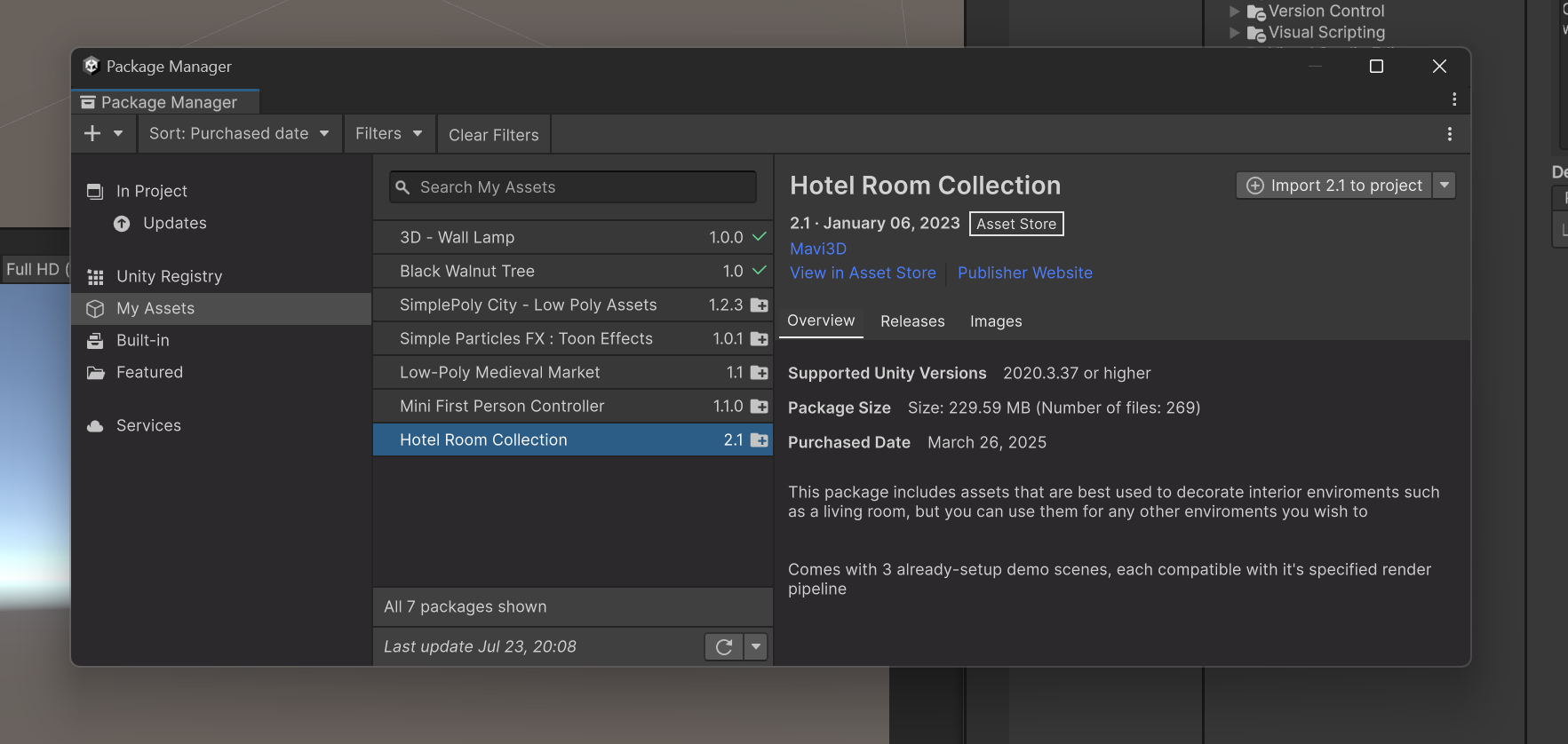Click the Featured folder icon
The height and width of the screenshot is (744, 1568).
95,373
